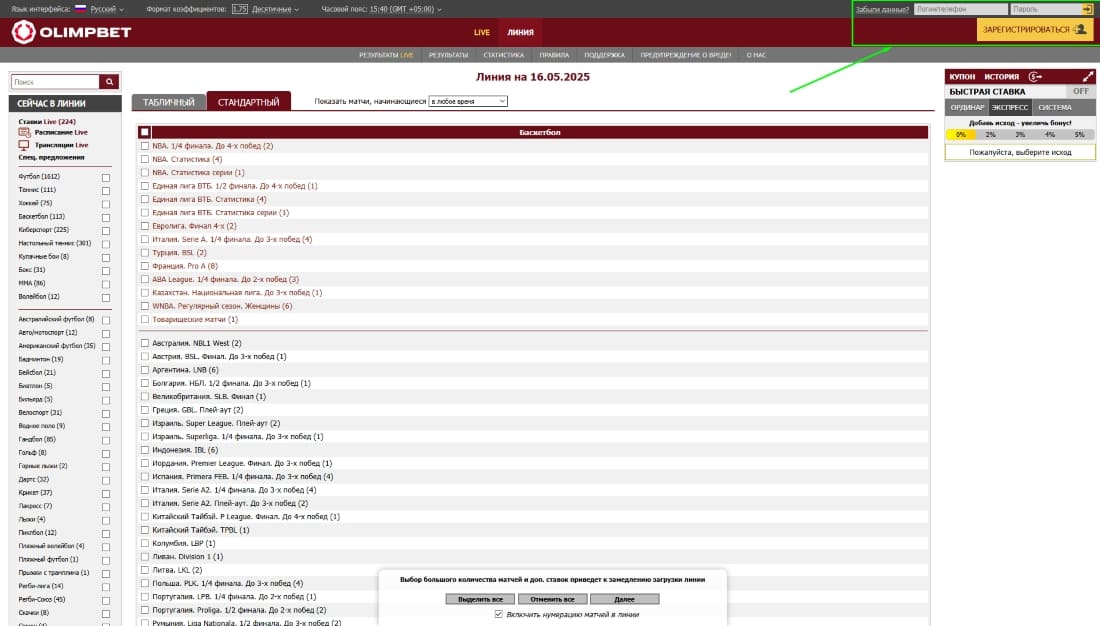The height and width of the screenshot is (626, 1100).
Task: Click the search magnifier button
Action: point(109,82)
